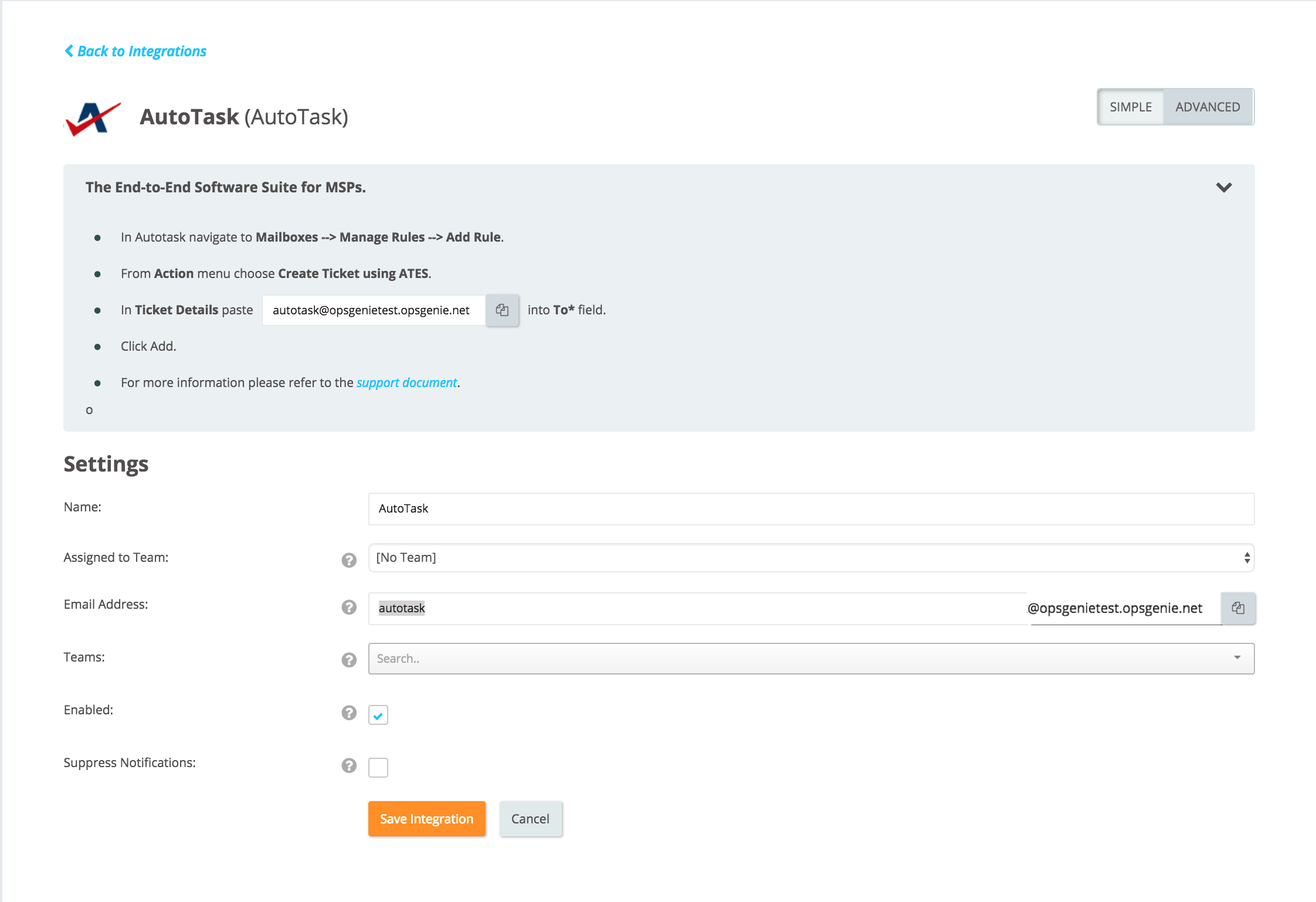Uncheck the Enabled checkbox
Viewport: 1316px width, 902px height.
click(378, 715)
